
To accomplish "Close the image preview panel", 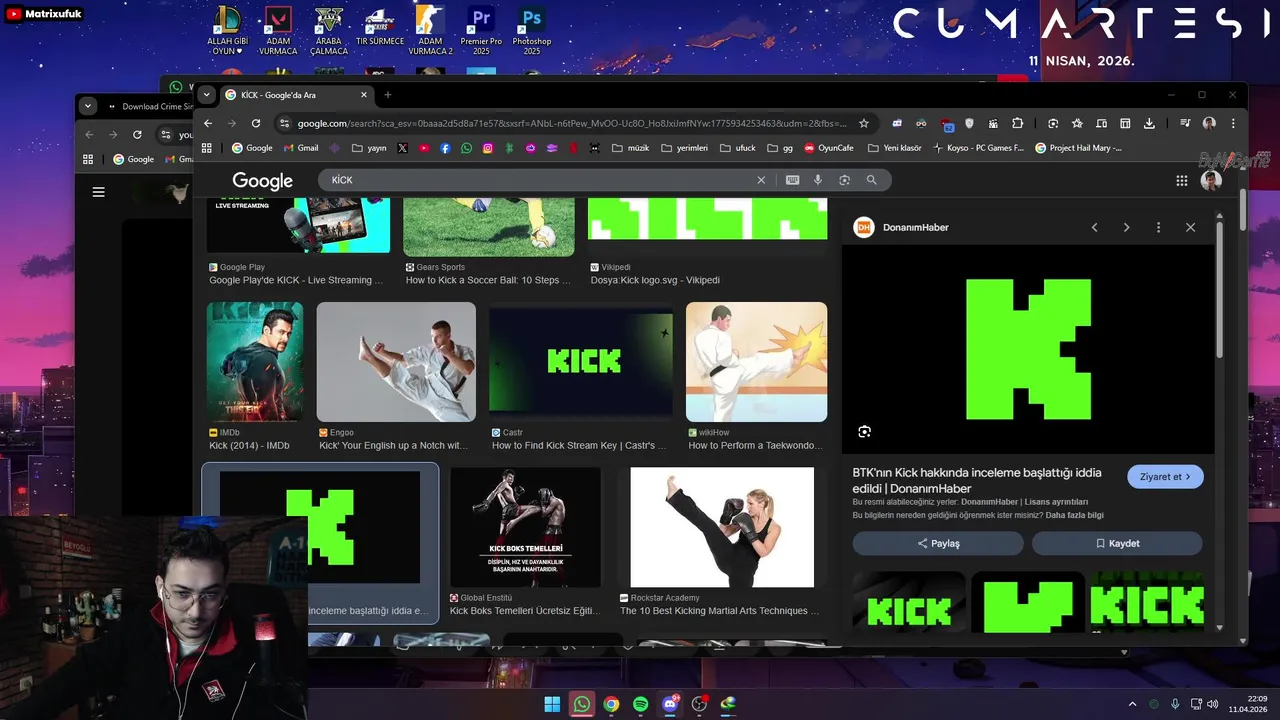I will tap(1190, 227).
